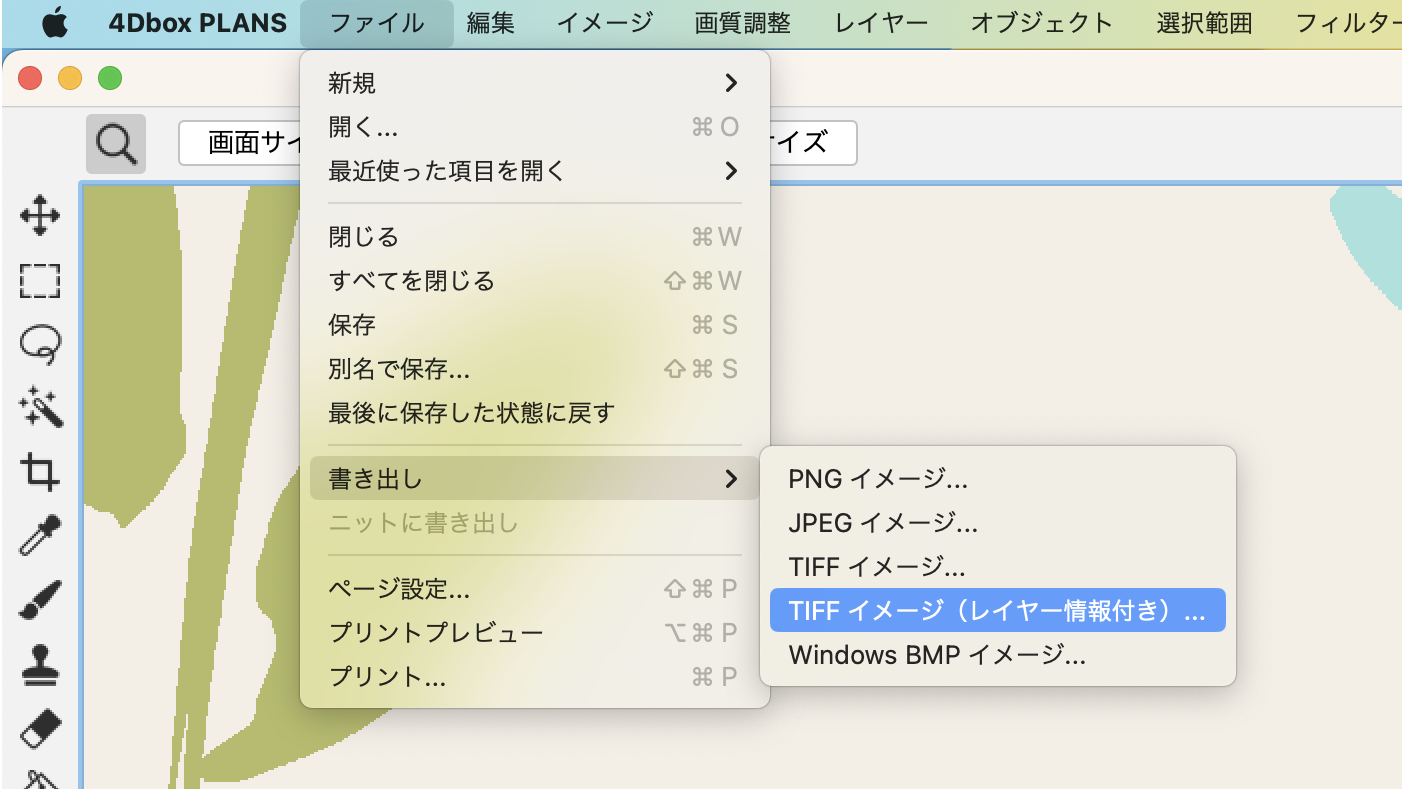1402x789 pixels.
Task: Choose PNG イメージ... export option
Action: [877, 479]
